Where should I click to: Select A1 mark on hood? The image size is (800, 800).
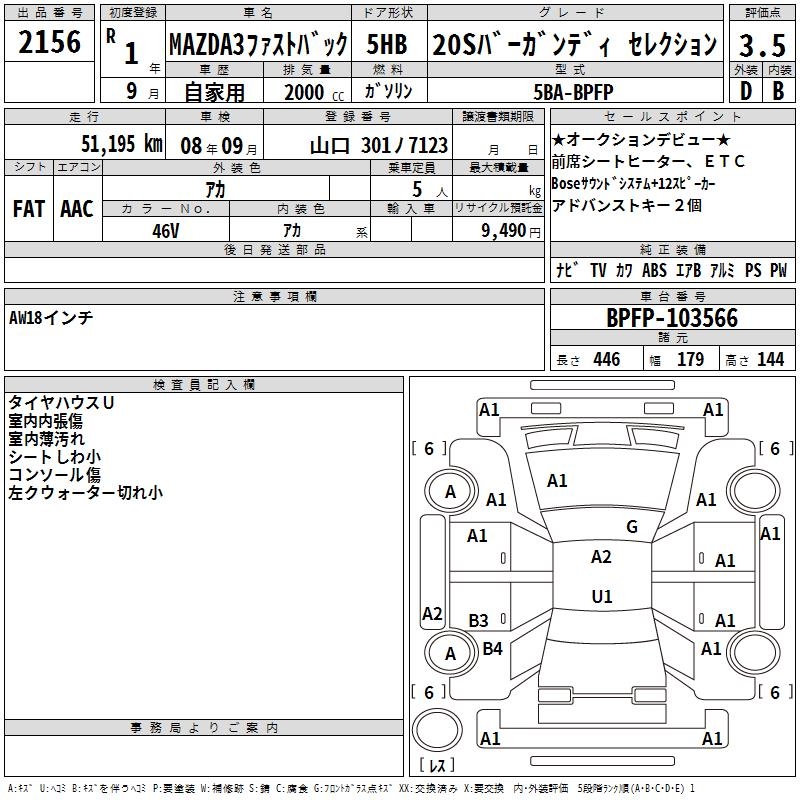click(557, 481)
